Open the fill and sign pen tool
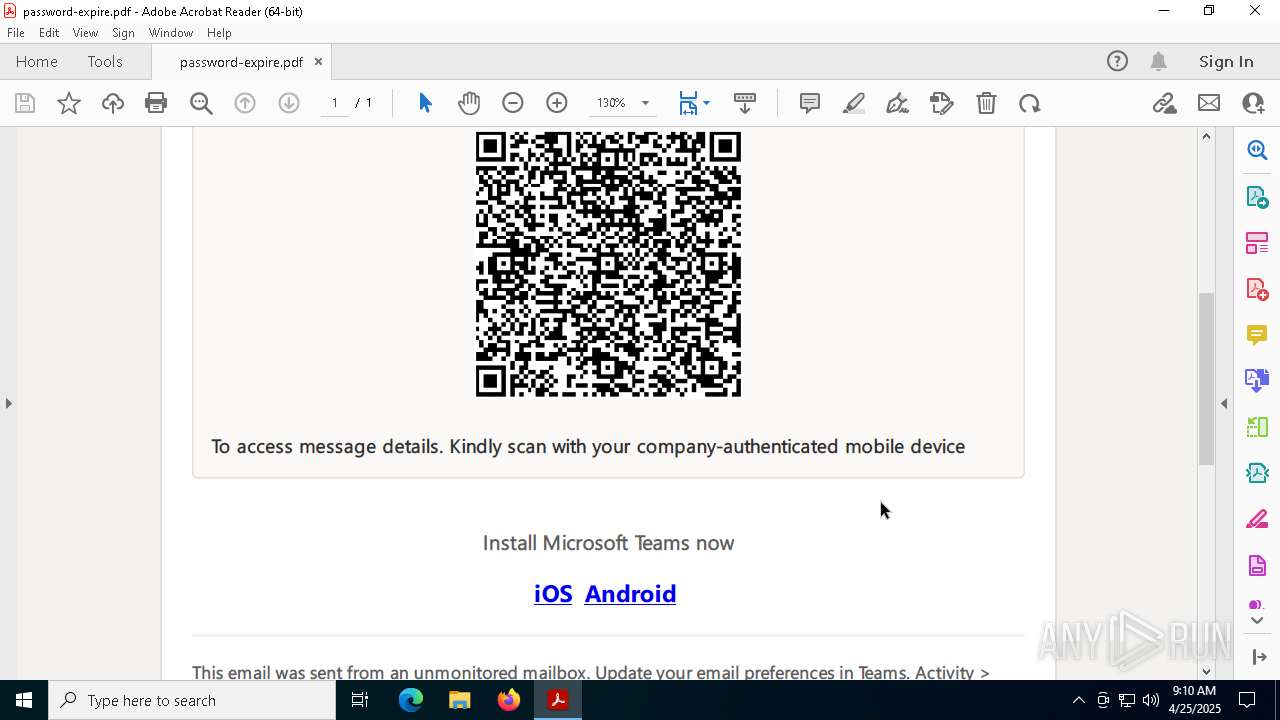1280x720 pixels. coord(898,103)
